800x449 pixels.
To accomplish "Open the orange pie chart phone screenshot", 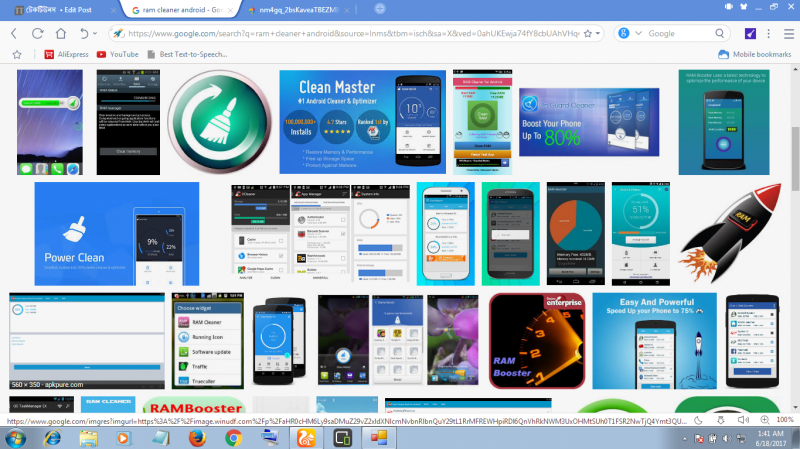I will point(576,234).
